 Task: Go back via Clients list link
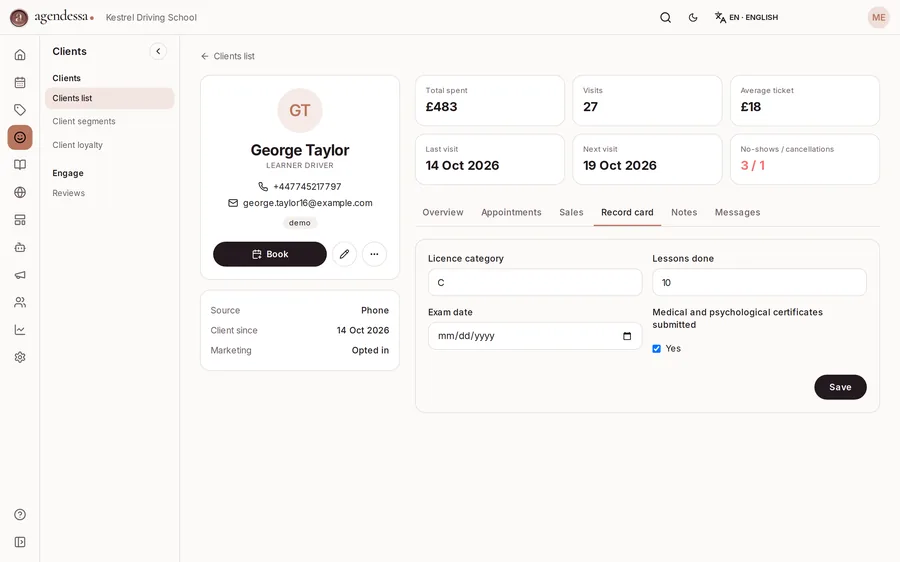(x=228, y=56)
